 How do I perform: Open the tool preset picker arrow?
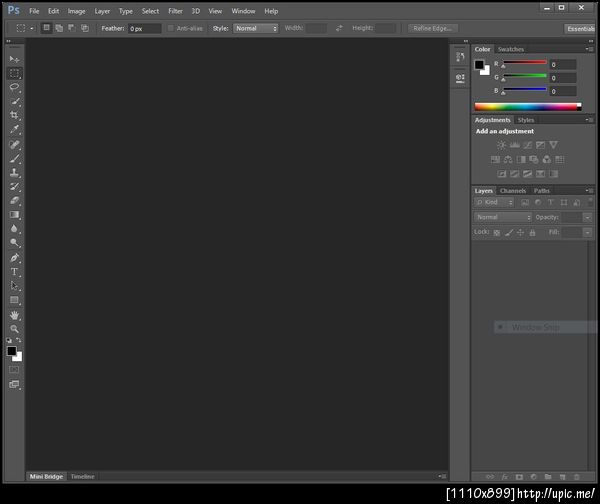click(x=32, y=28)
